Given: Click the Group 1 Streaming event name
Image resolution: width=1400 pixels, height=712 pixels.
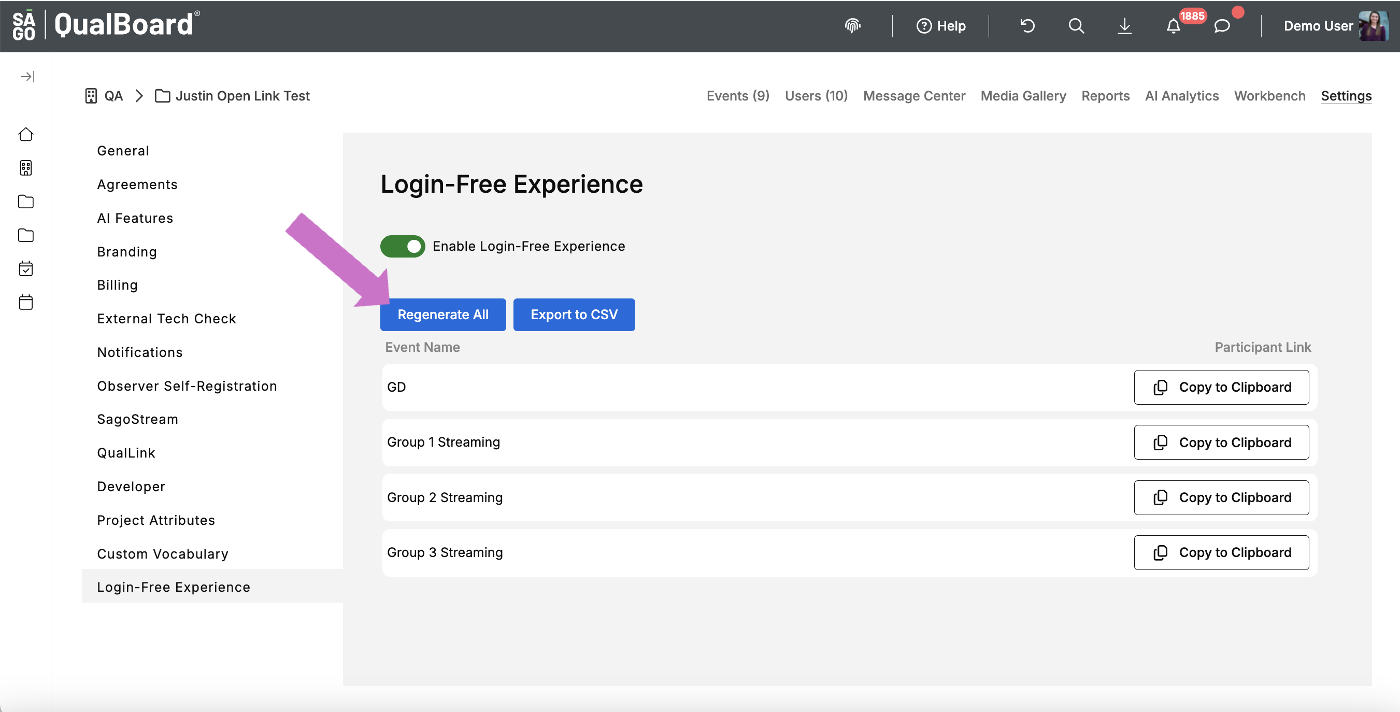Looking at the screenshot, I should pyautogui.click(x=443, y=442).
